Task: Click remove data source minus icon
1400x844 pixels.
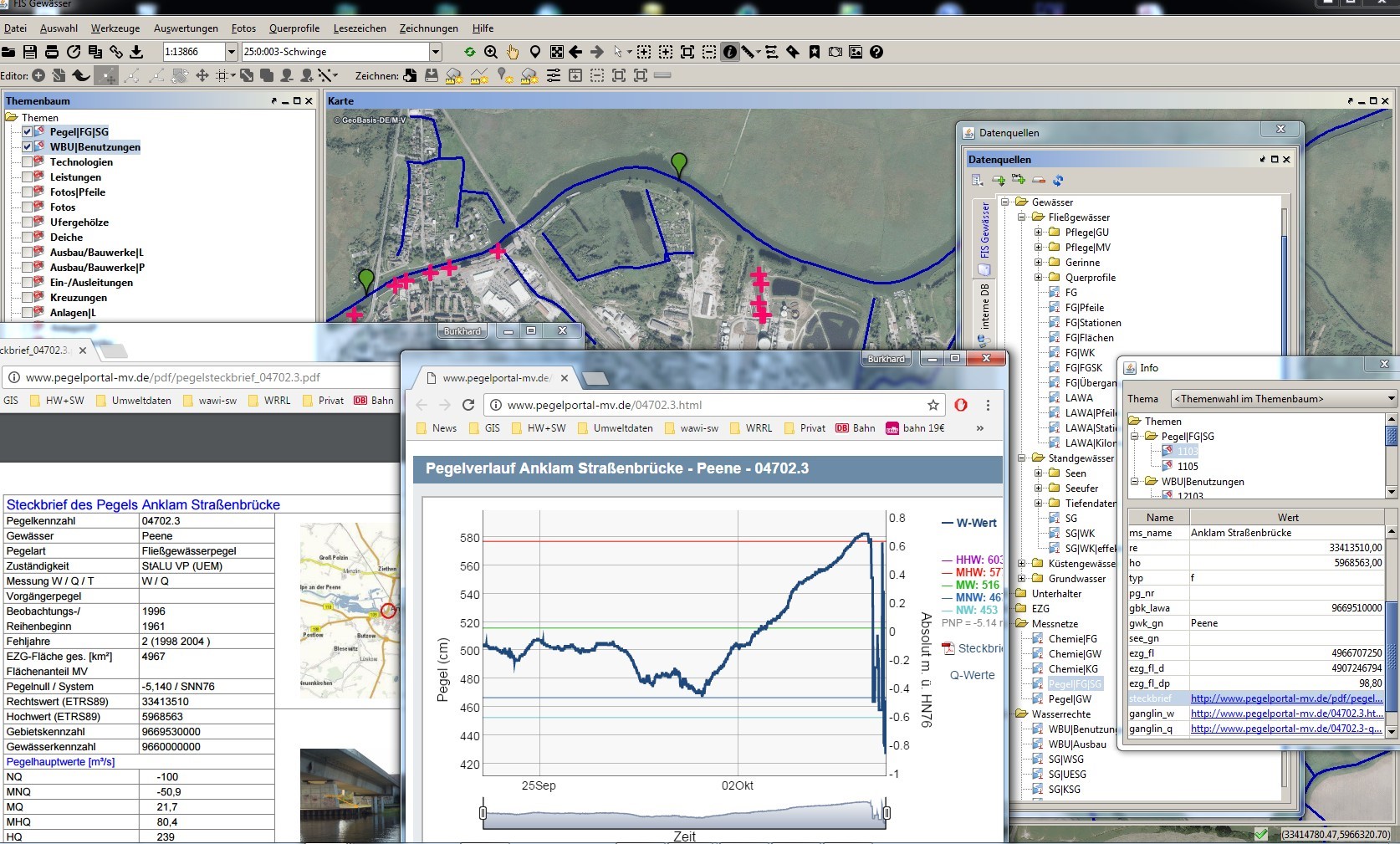Action: 1039,180
